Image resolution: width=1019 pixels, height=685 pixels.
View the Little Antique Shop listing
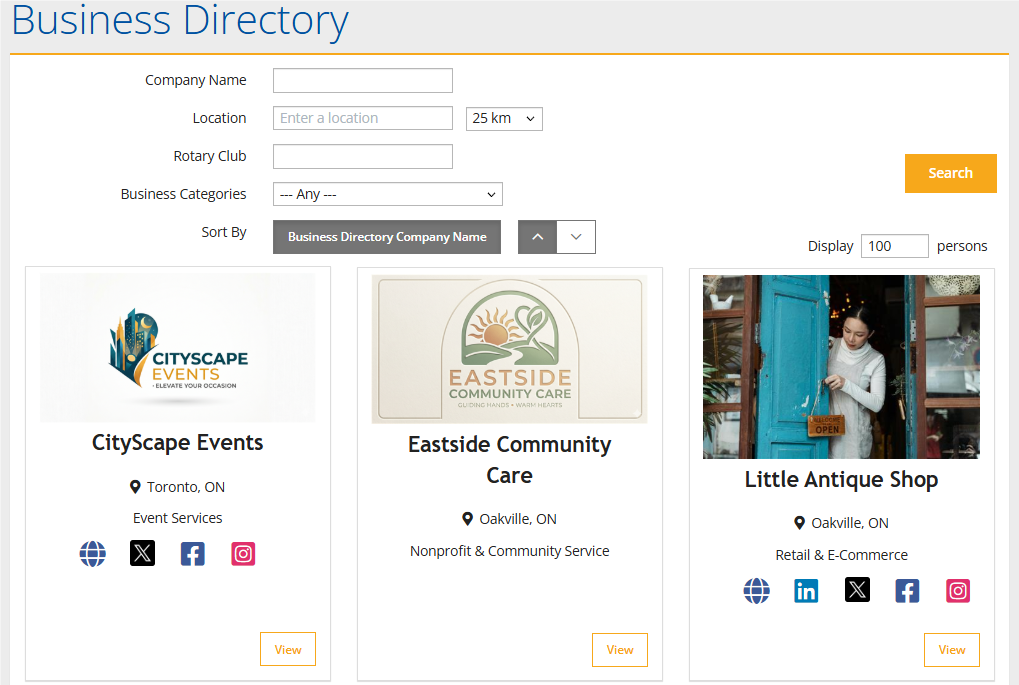click(951, 649)
